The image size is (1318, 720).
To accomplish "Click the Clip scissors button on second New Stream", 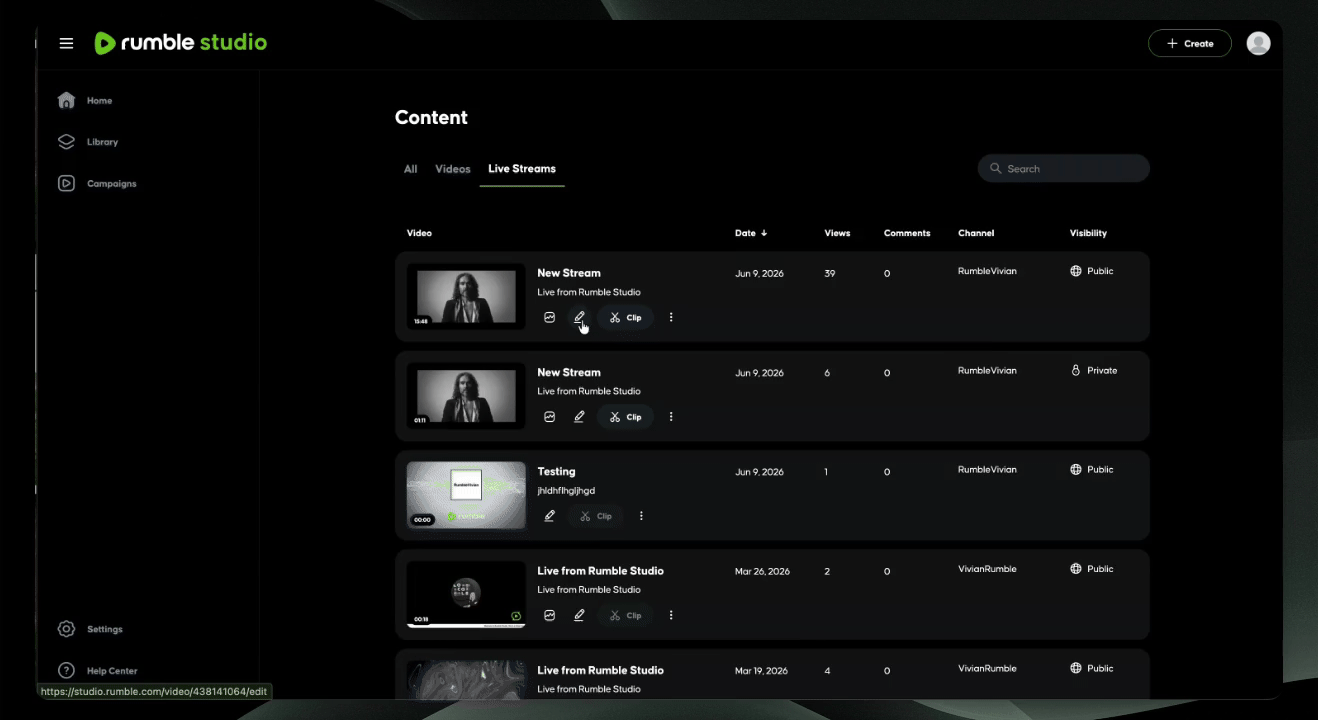I will (x=626, y=416).
